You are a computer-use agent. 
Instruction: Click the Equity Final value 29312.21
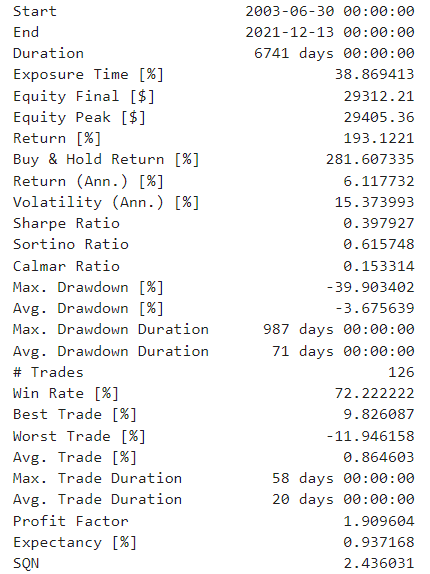(x=379, y=96)
